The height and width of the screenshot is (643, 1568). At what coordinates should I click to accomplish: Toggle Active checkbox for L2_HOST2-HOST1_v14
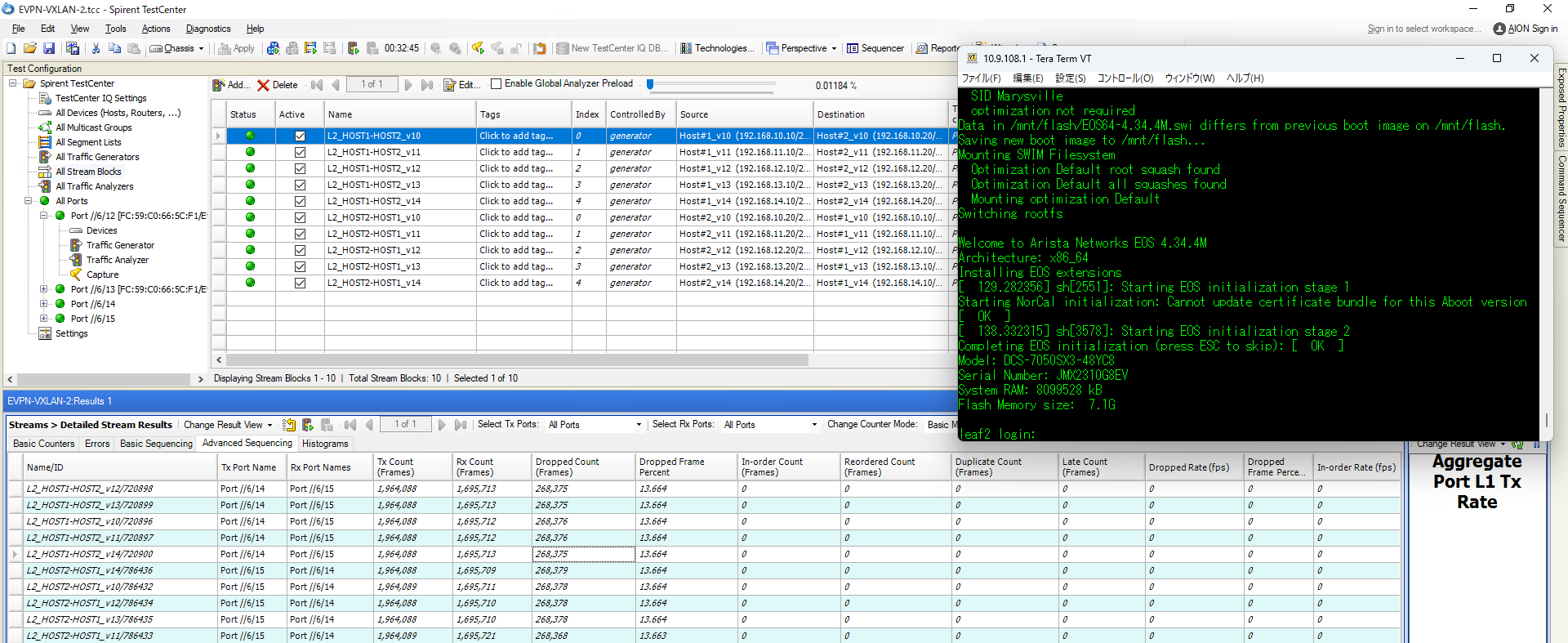pos(300,283)
